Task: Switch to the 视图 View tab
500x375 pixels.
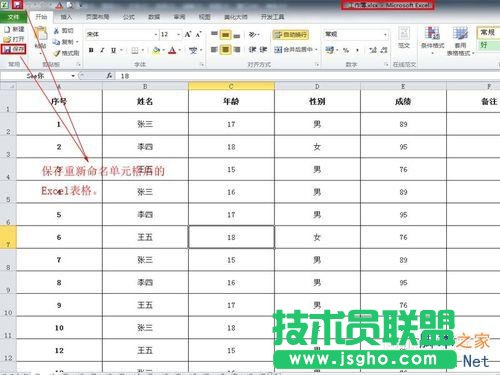Action: [x=204, y=17]
